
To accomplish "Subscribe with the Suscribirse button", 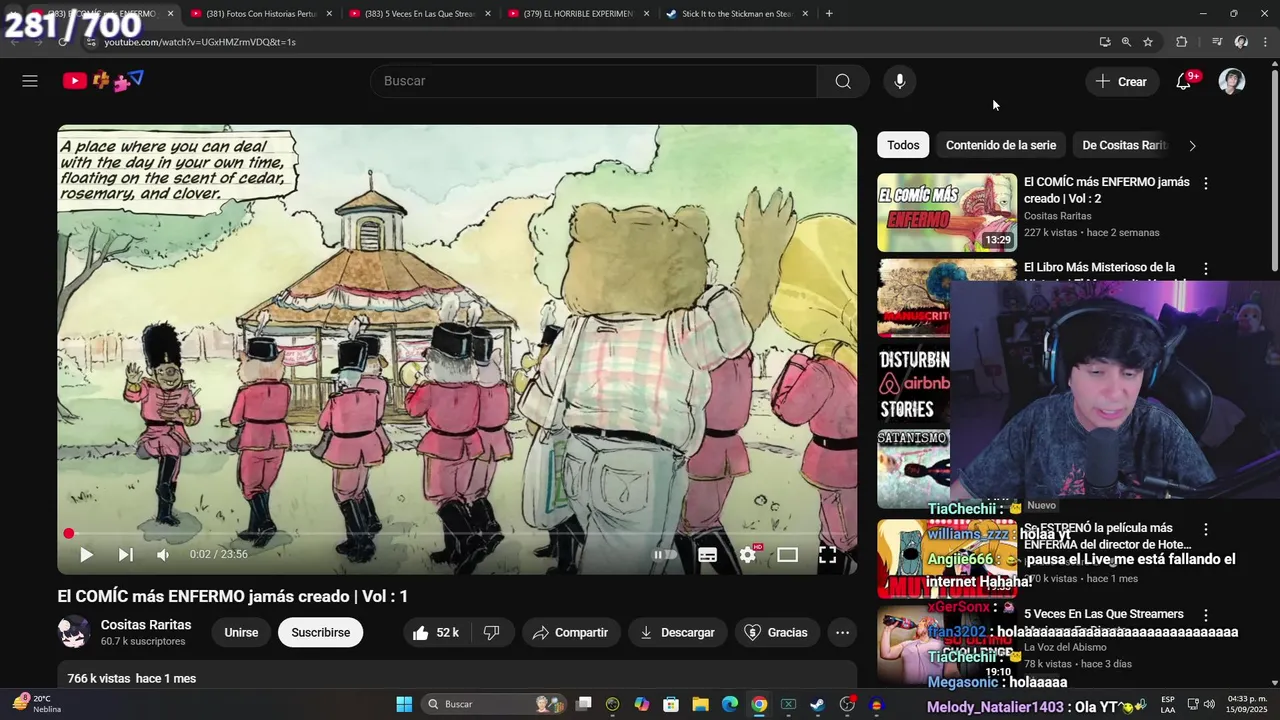I will point(321,632).
